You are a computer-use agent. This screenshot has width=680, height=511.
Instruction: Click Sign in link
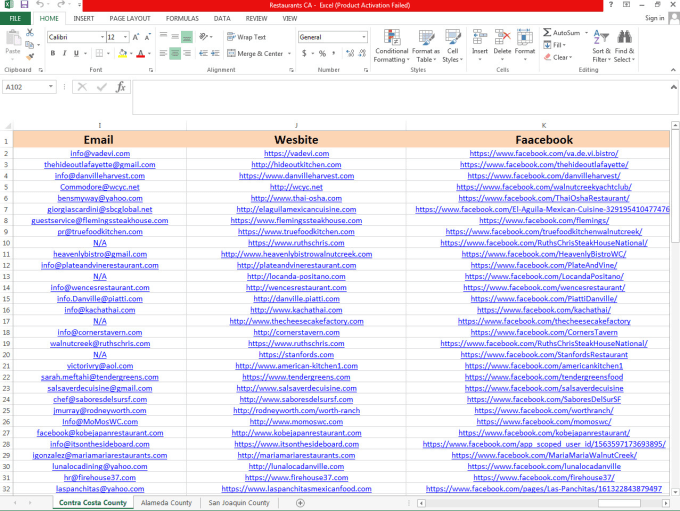pyautogui.click(x=654, y=18)
